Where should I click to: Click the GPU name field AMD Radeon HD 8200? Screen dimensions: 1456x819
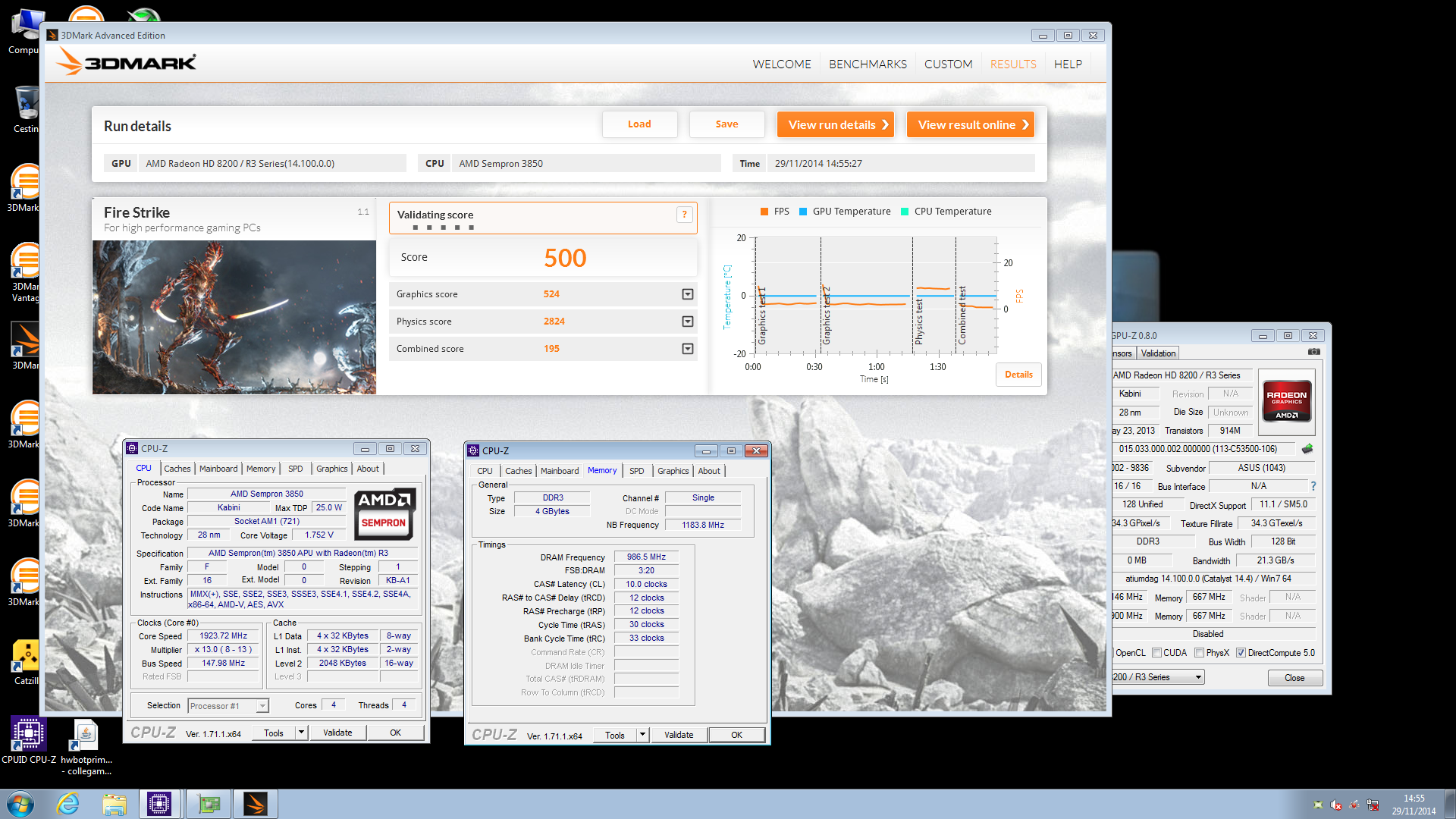coord(272,164)
